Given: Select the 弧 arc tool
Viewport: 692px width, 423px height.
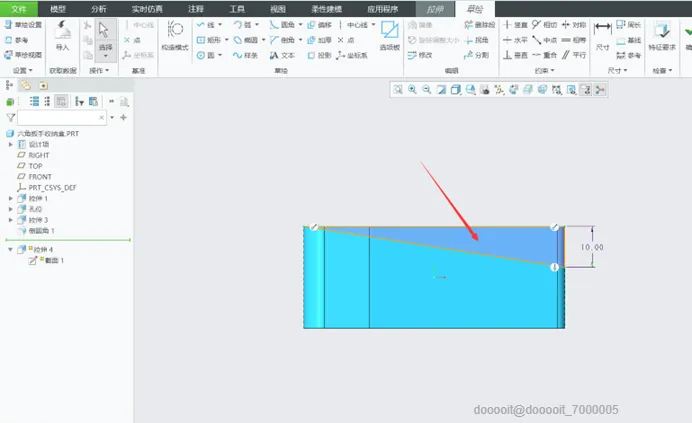Looking at the screenshot, I should [243, 25].
